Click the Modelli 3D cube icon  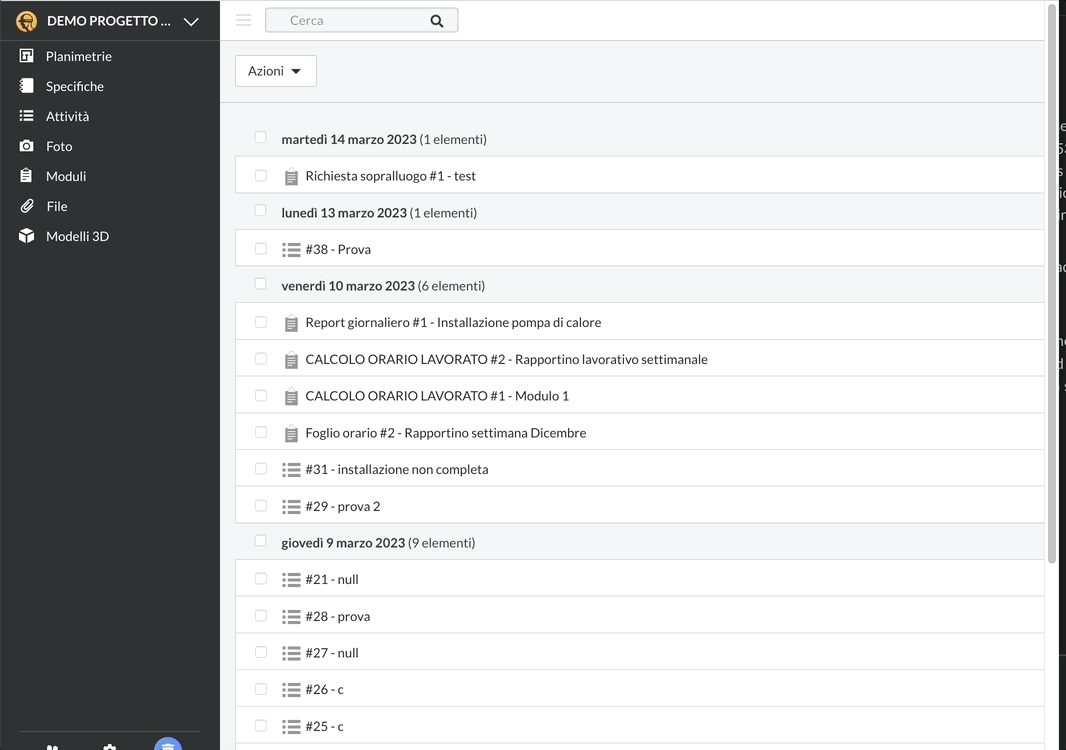pyautogui.click(x=27, y=236)
